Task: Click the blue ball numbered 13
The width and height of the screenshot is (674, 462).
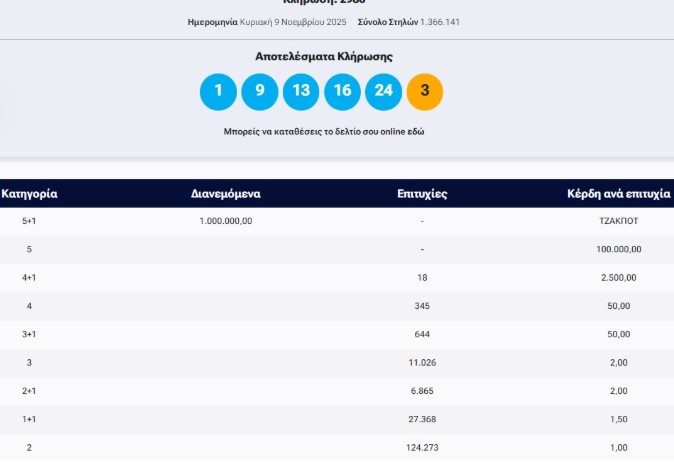Action: tap(301, 91)
